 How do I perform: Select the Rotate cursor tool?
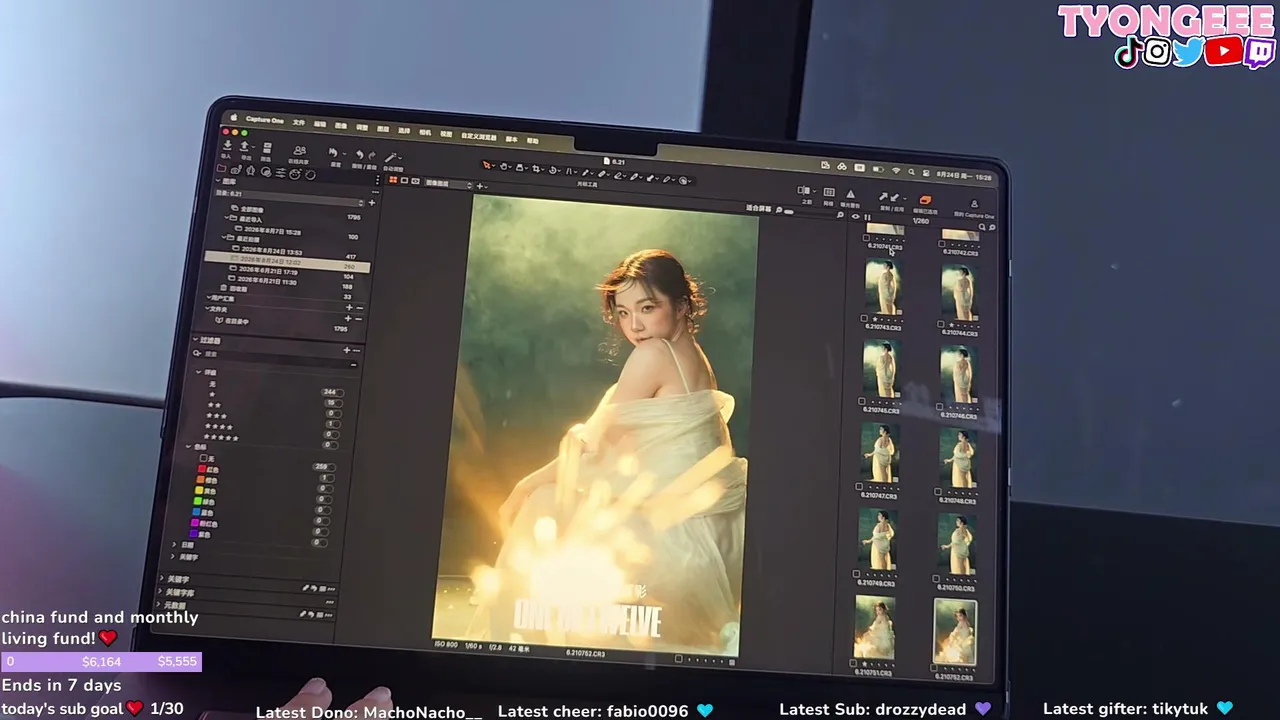[x=554, y=169]
